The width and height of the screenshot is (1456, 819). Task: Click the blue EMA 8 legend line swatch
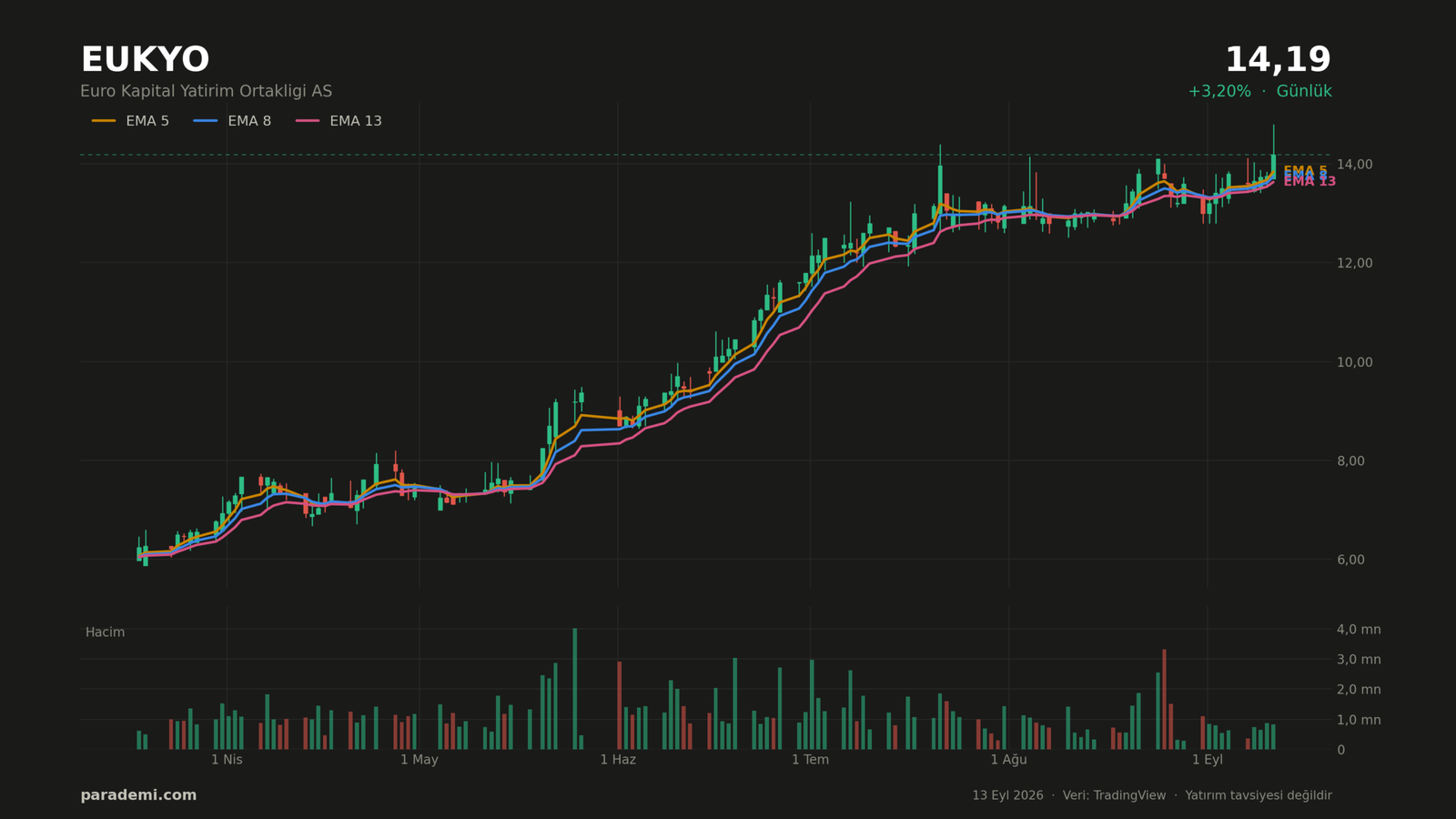[x=206, y=121]
